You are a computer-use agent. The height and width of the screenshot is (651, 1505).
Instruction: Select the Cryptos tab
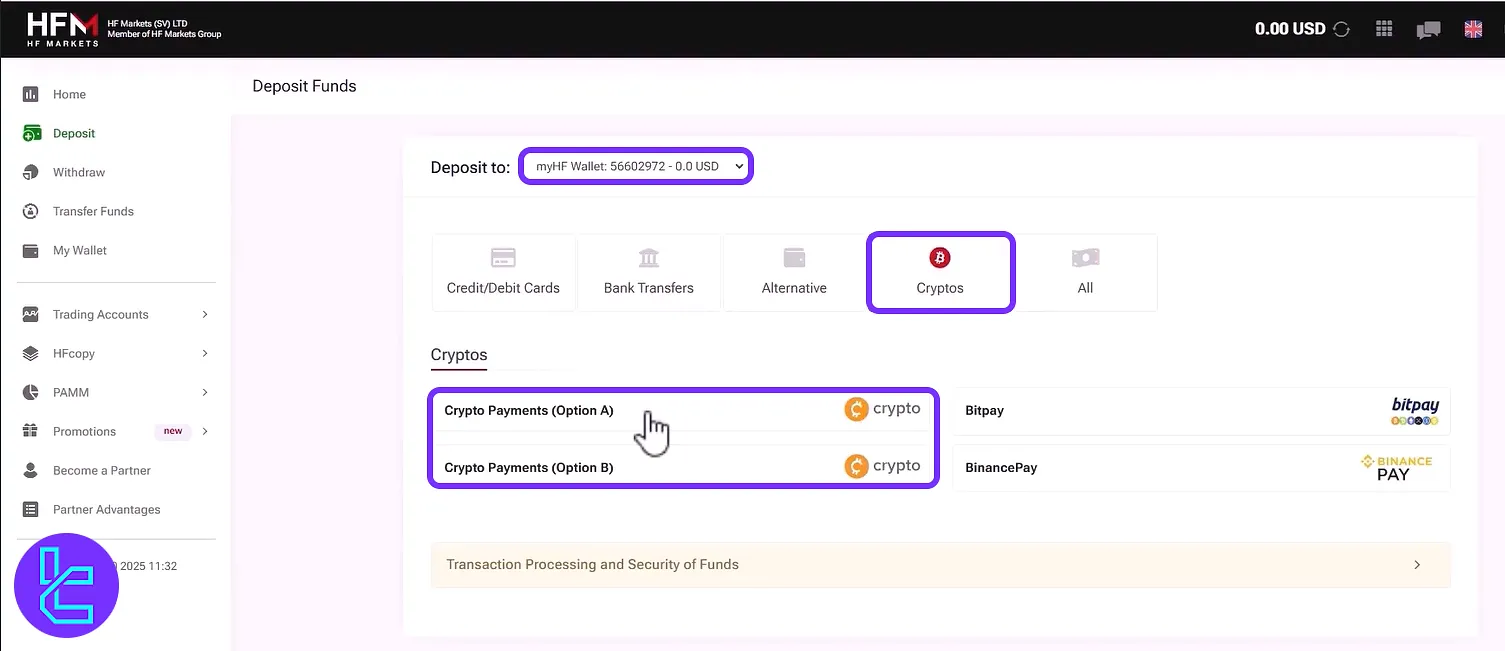[x=940, y=273]
